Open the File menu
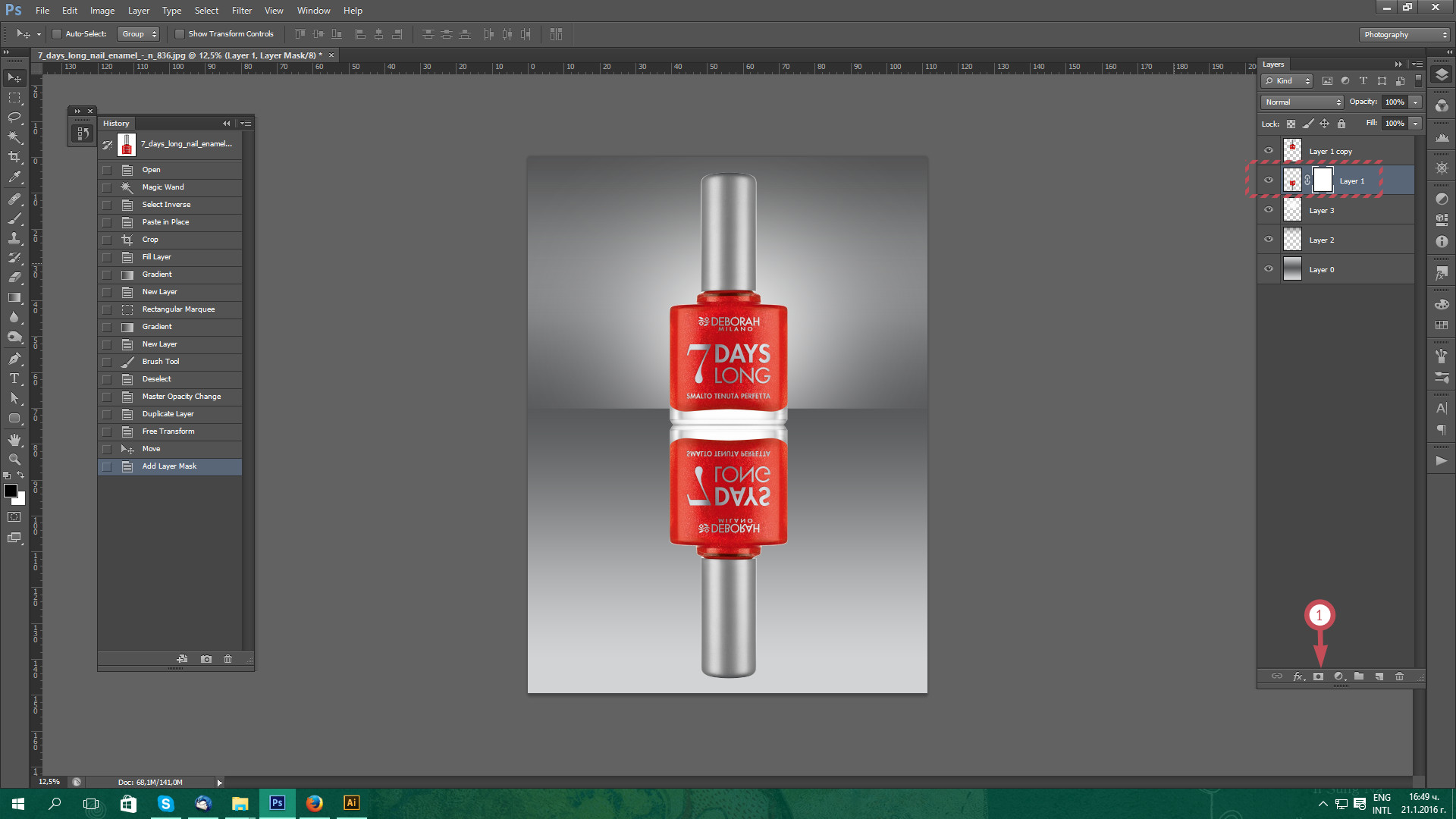The width and height of the screenshot is (1456, 819). coord(42,11)
